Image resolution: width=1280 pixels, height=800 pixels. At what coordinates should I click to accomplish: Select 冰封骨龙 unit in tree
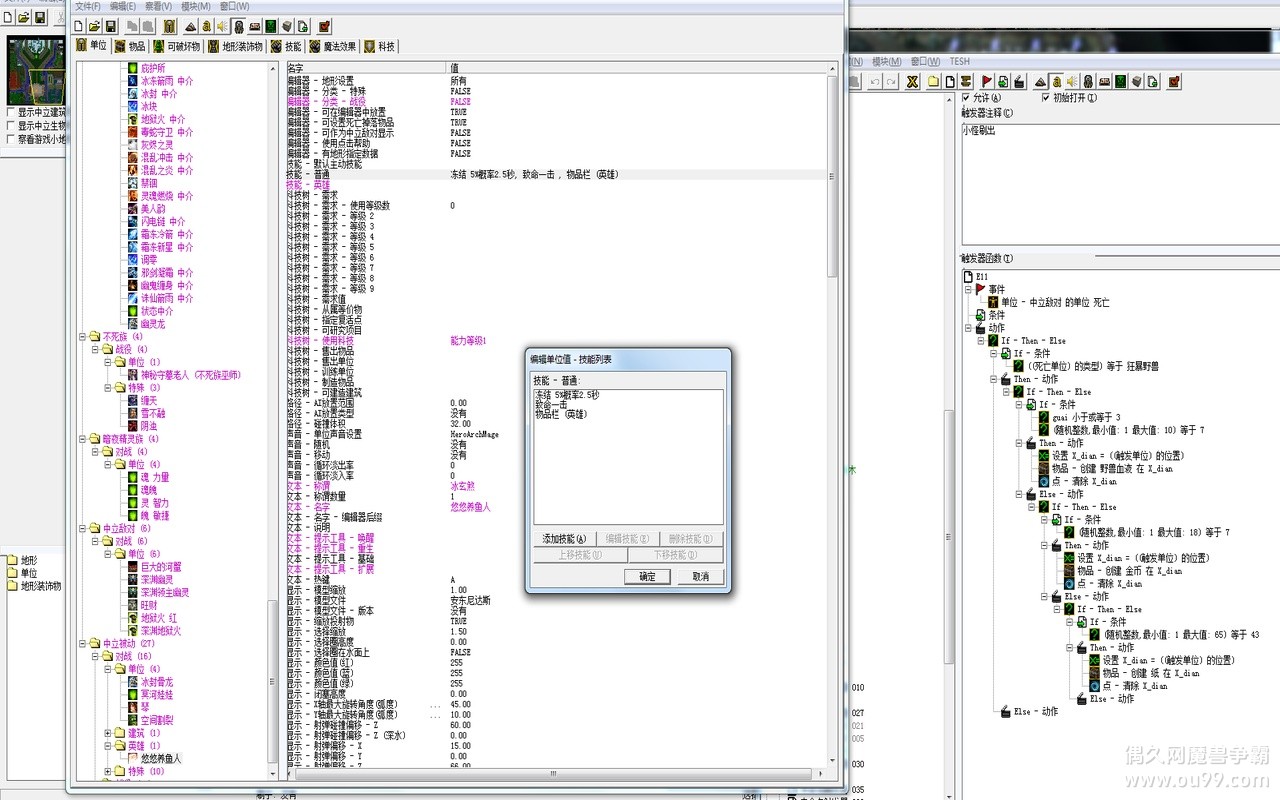pos(158,682)
